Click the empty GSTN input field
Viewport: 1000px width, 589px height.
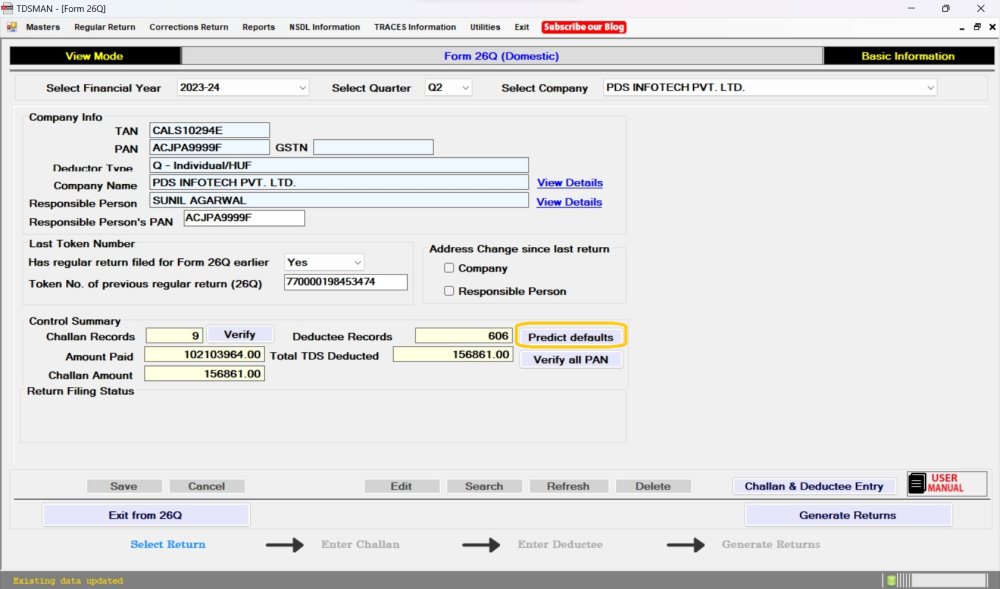click(x=373, y=147)
